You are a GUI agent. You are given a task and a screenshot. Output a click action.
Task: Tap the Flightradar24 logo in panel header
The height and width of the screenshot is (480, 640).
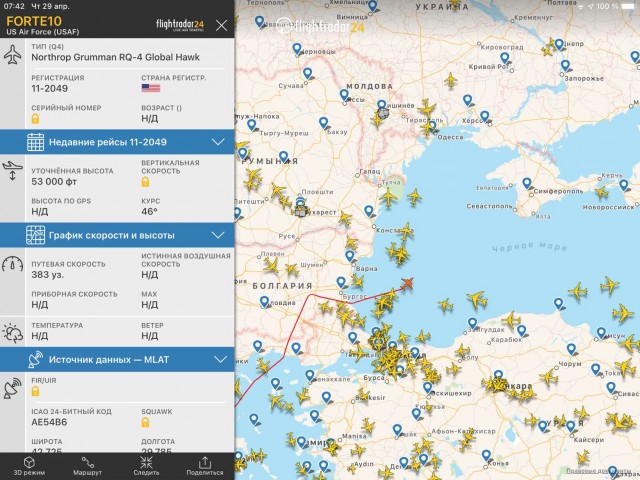tap(180, 25)
